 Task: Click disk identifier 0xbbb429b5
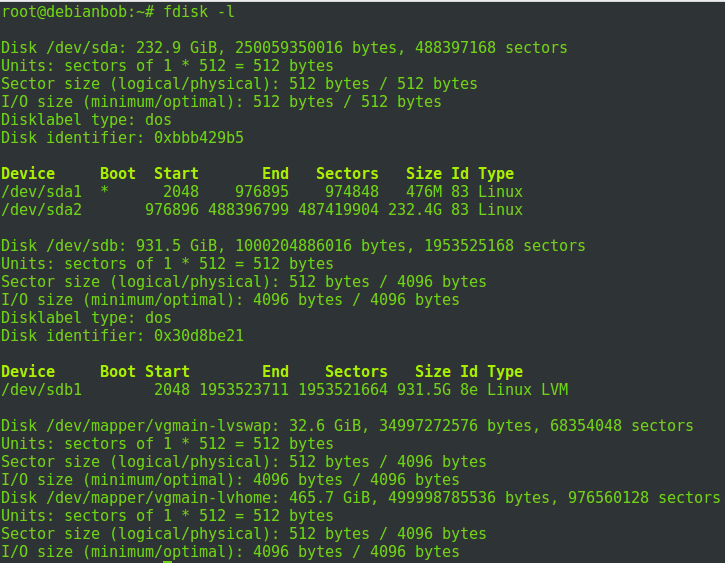pyautogui.click(x=199, y=137)
